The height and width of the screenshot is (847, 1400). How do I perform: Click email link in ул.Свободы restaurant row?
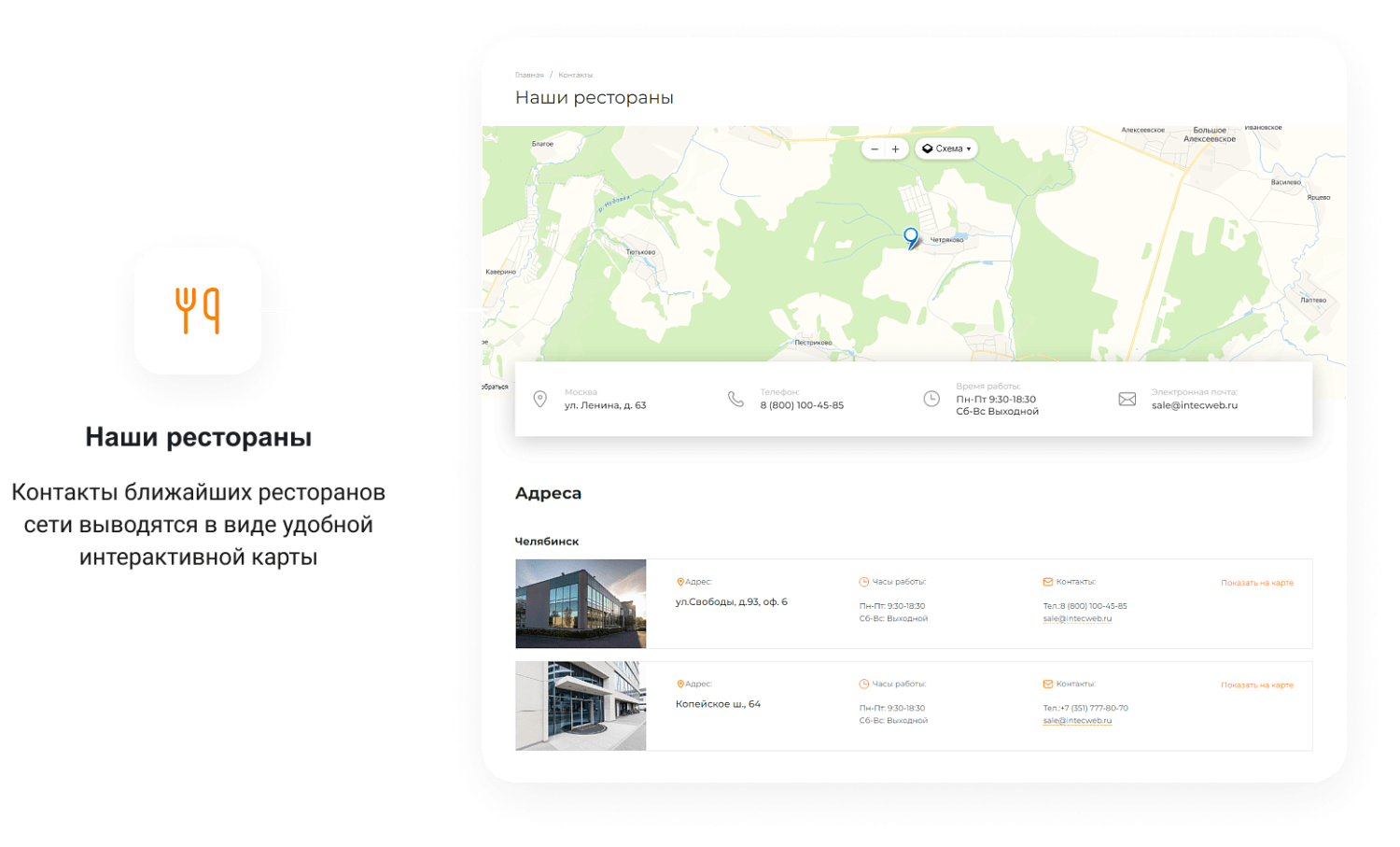(1077, 618)
